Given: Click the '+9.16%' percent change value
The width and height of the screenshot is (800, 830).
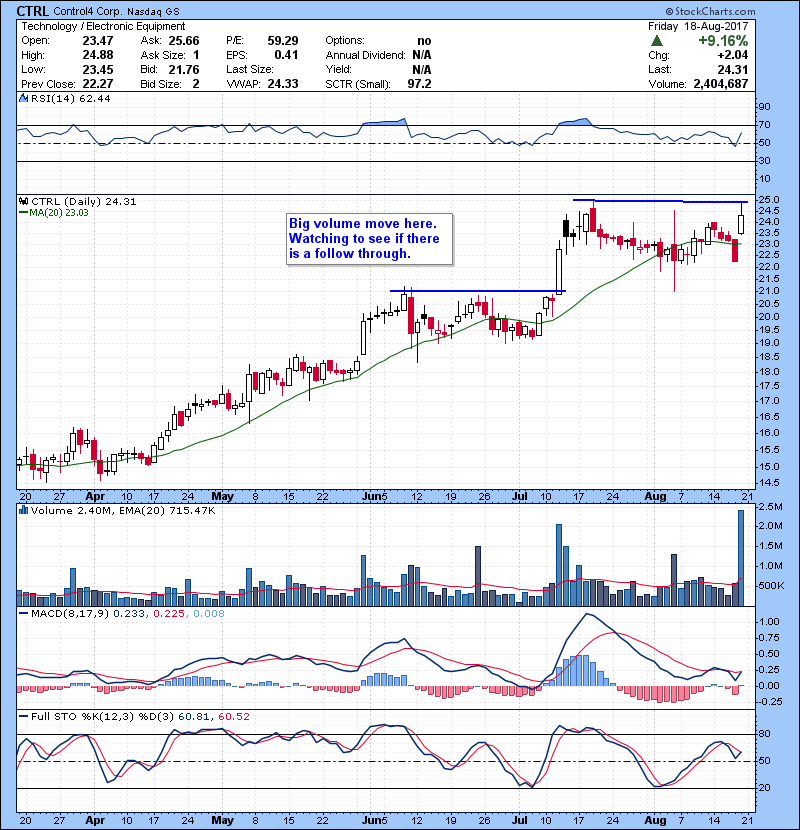Looking at the screenshot, I should 723,41.
